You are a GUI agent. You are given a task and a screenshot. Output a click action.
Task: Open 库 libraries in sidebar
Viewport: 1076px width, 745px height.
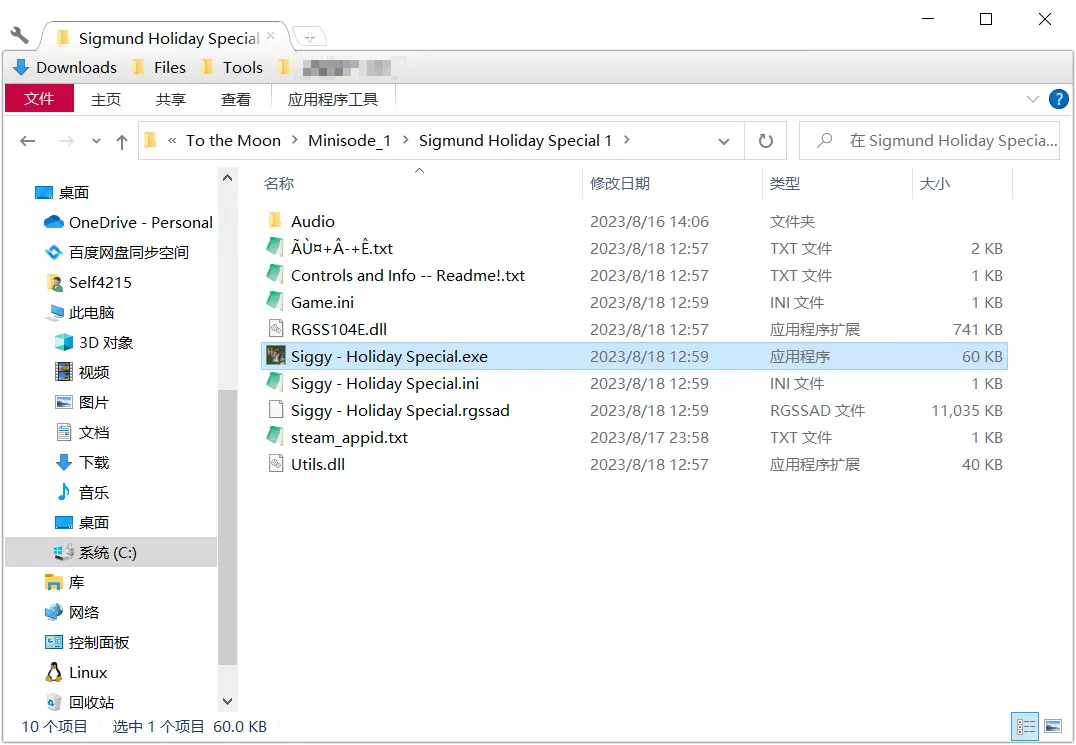click(x=65, y=582)
